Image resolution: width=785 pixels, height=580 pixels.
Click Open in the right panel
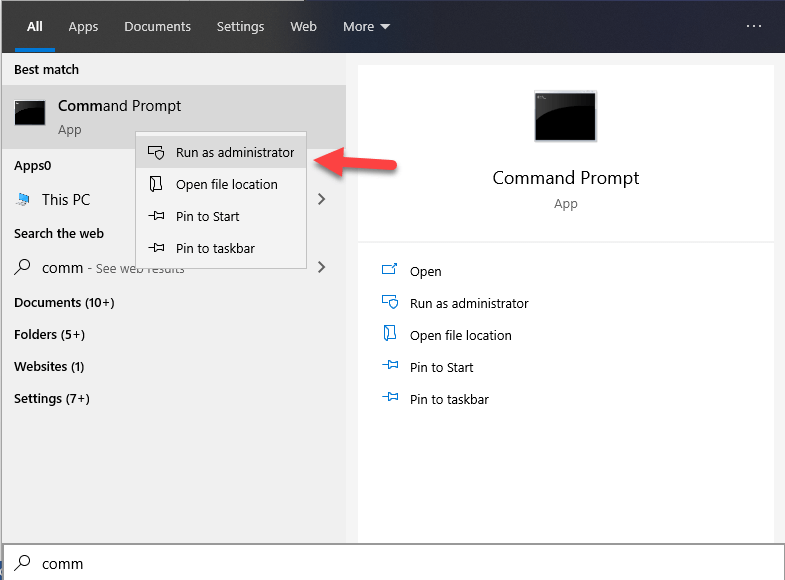coord(426,271)
